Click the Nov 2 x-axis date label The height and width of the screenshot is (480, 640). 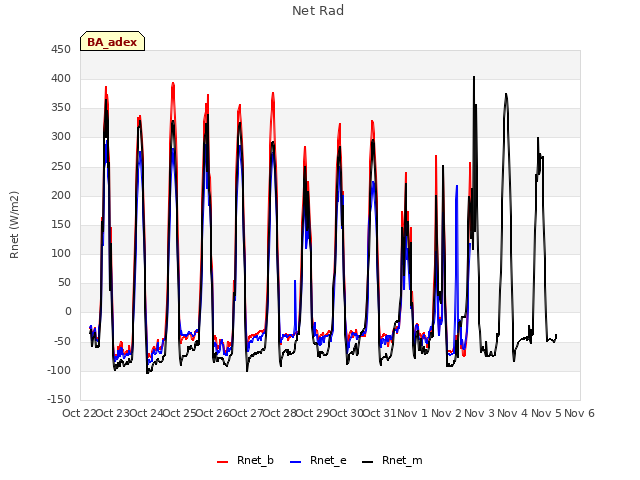coord(446,413)
